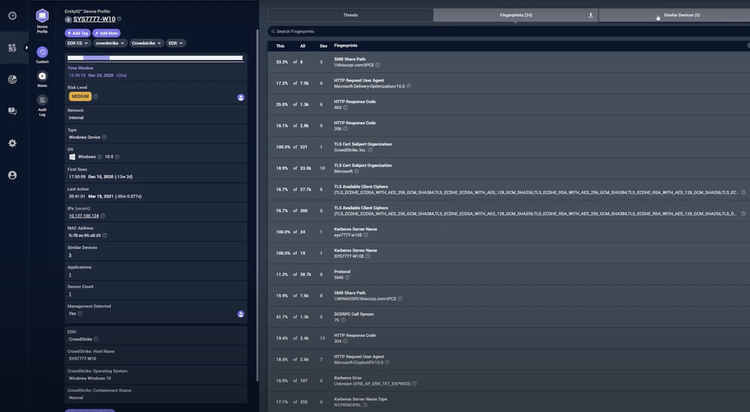Click the user override icon in Risk Level row
The width and height of the screenshot is (750, 412).
click(241, 97)
